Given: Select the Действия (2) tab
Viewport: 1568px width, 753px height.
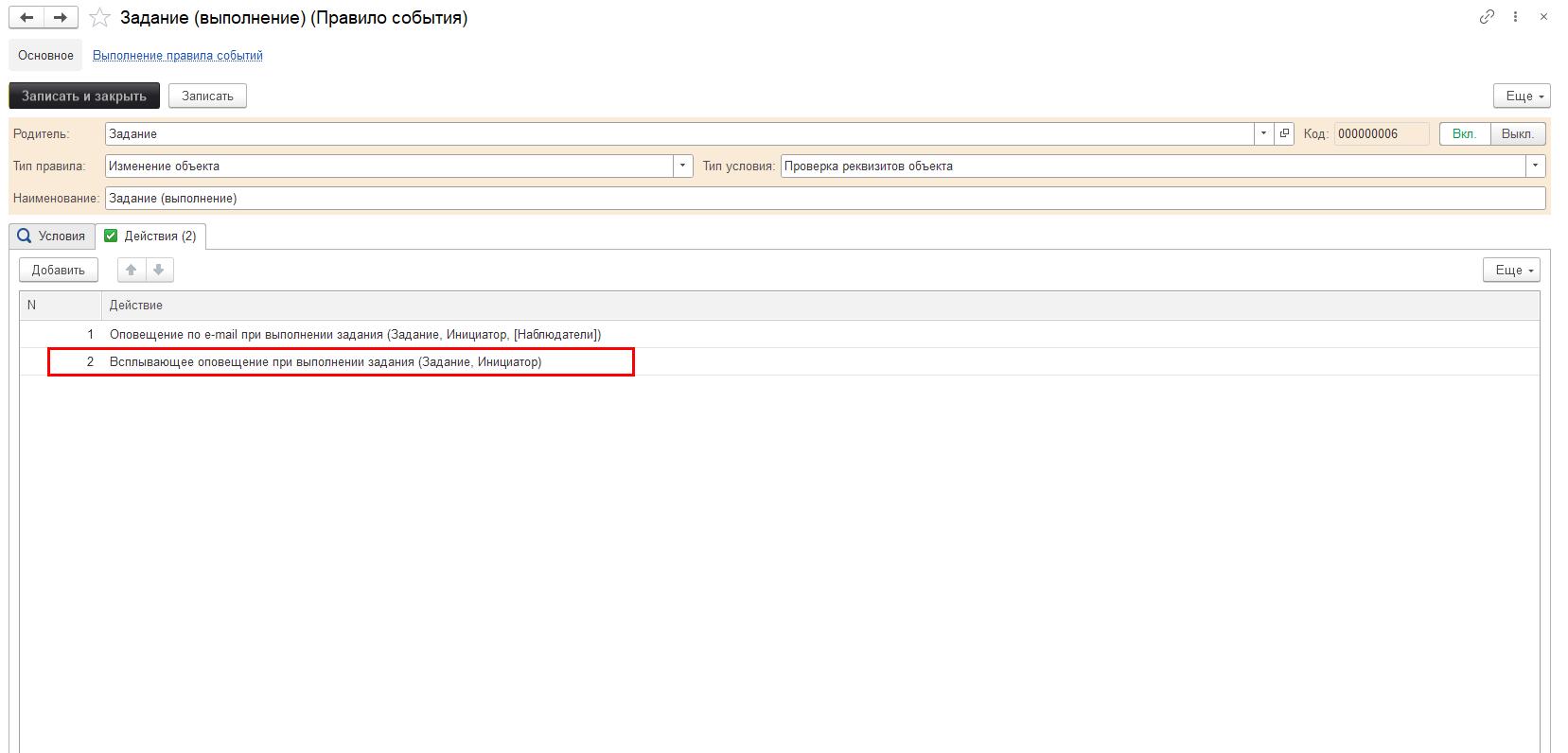Looking at the screenshot, I should tap(151, 236).
